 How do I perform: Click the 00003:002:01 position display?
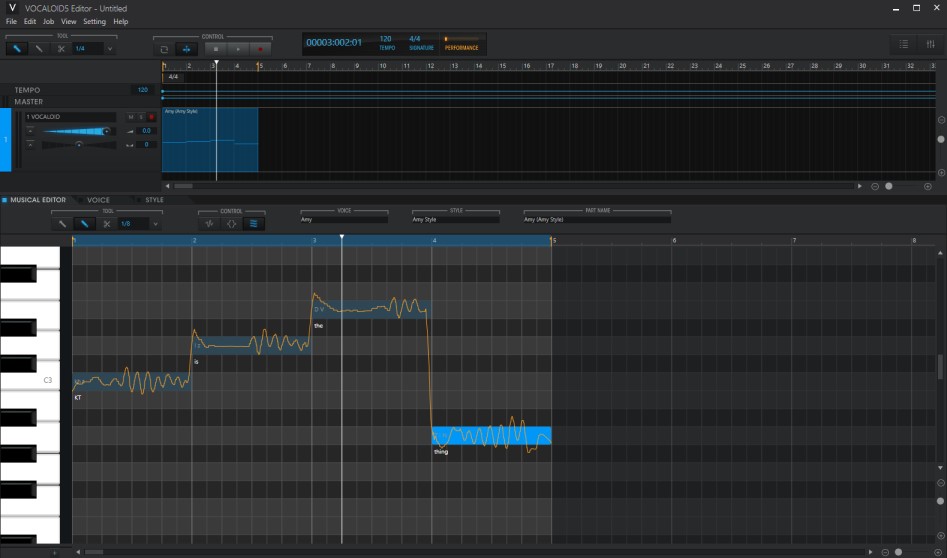(334, 43)
